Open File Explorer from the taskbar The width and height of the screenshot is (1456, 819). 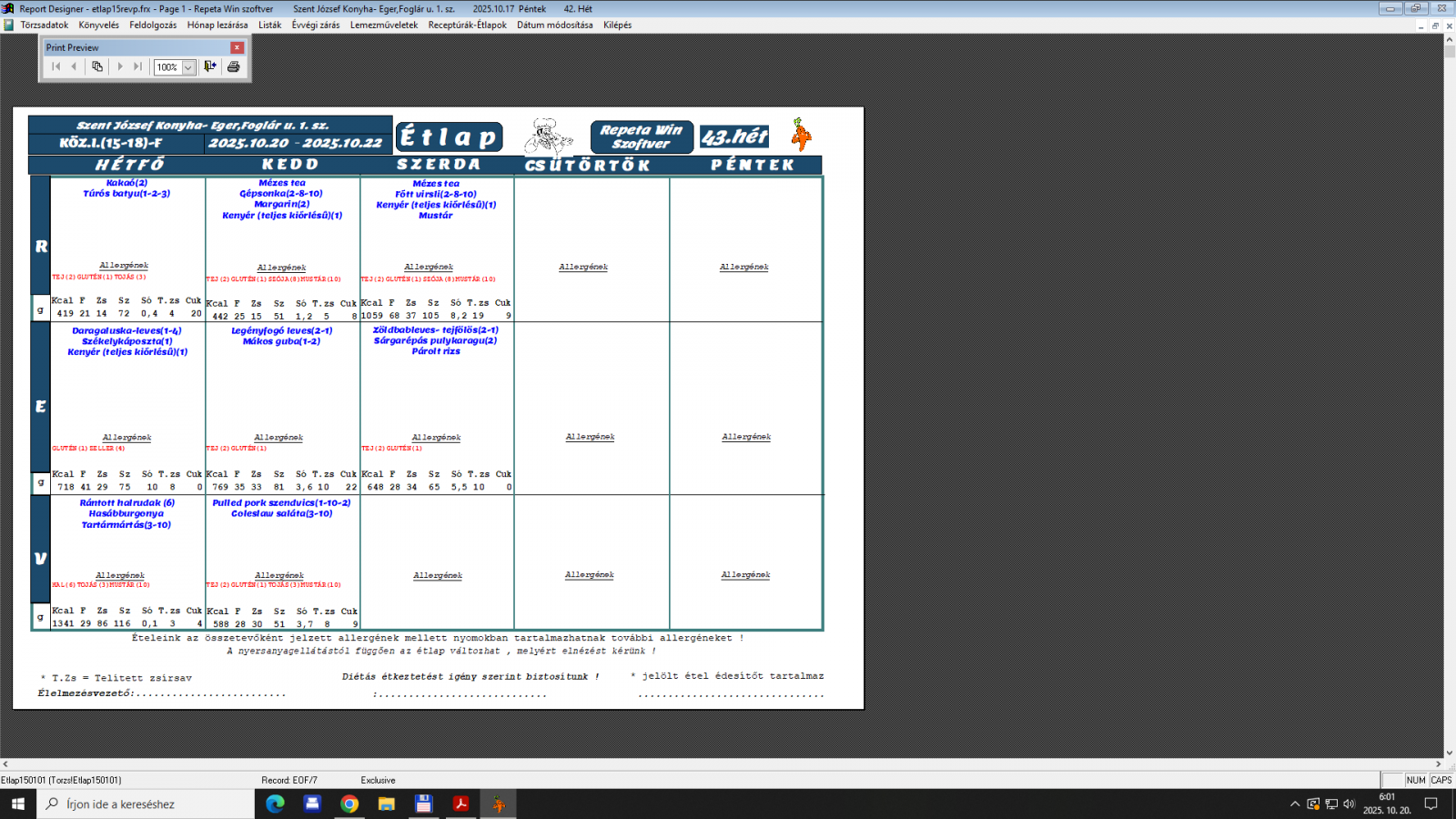click(x=387, y=804)
